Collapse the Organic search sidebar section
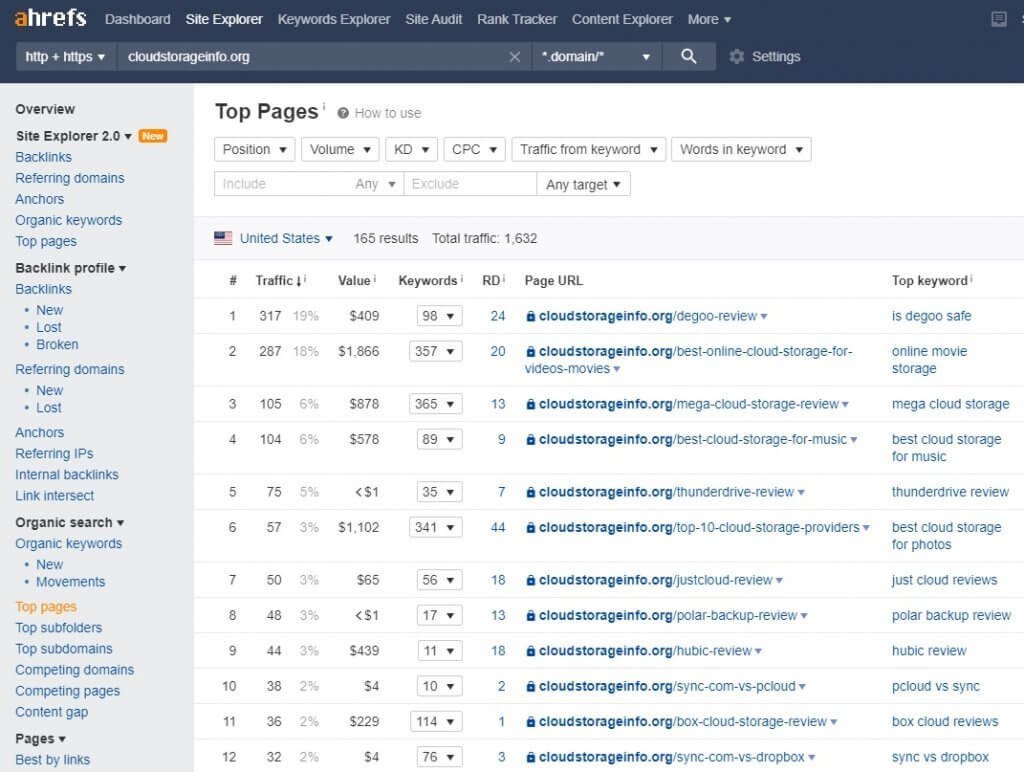1024x772 pixels. [69, 523]
